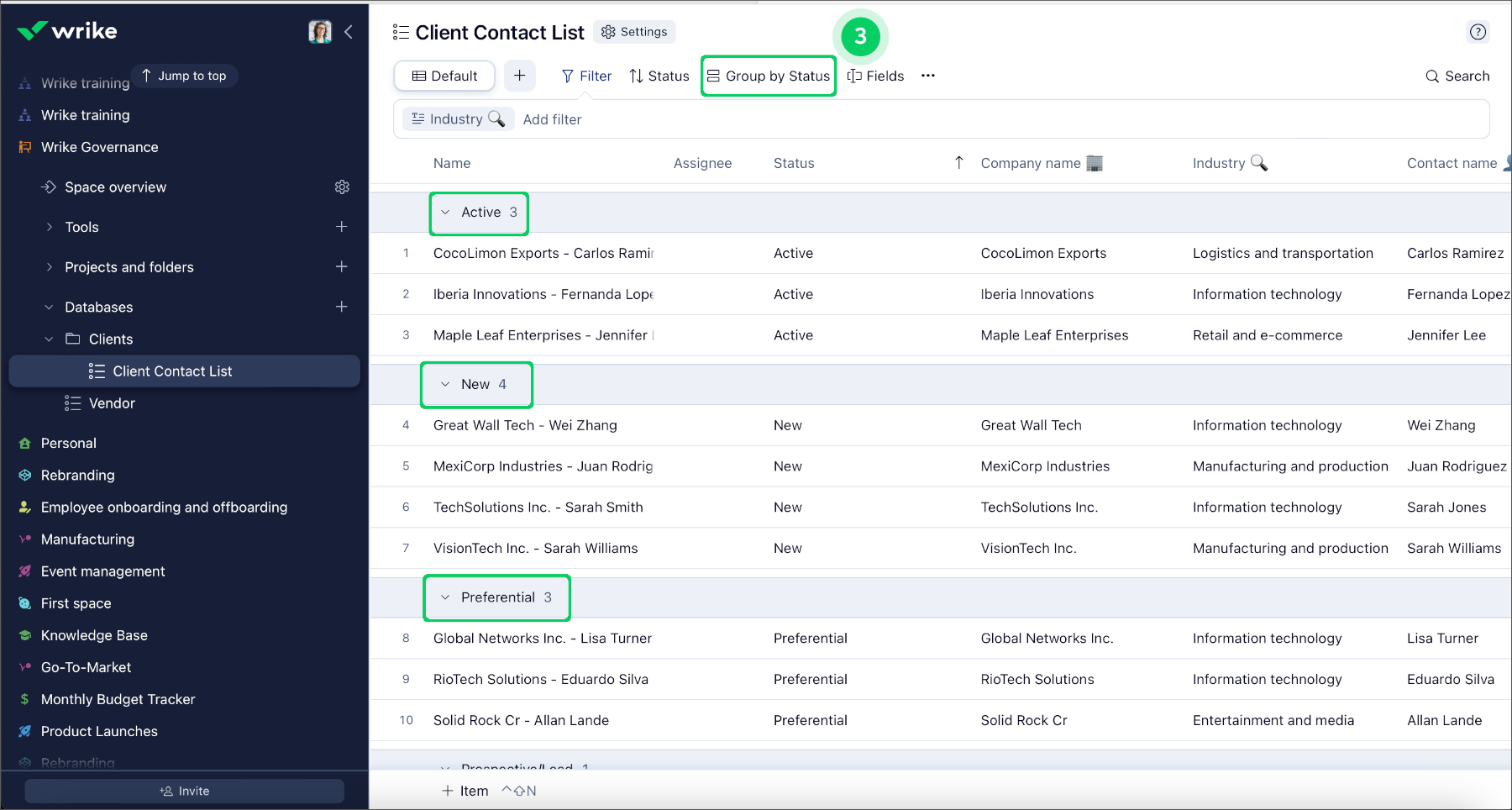Click the Name column header
1512x810 pixels.
(452, 163)
